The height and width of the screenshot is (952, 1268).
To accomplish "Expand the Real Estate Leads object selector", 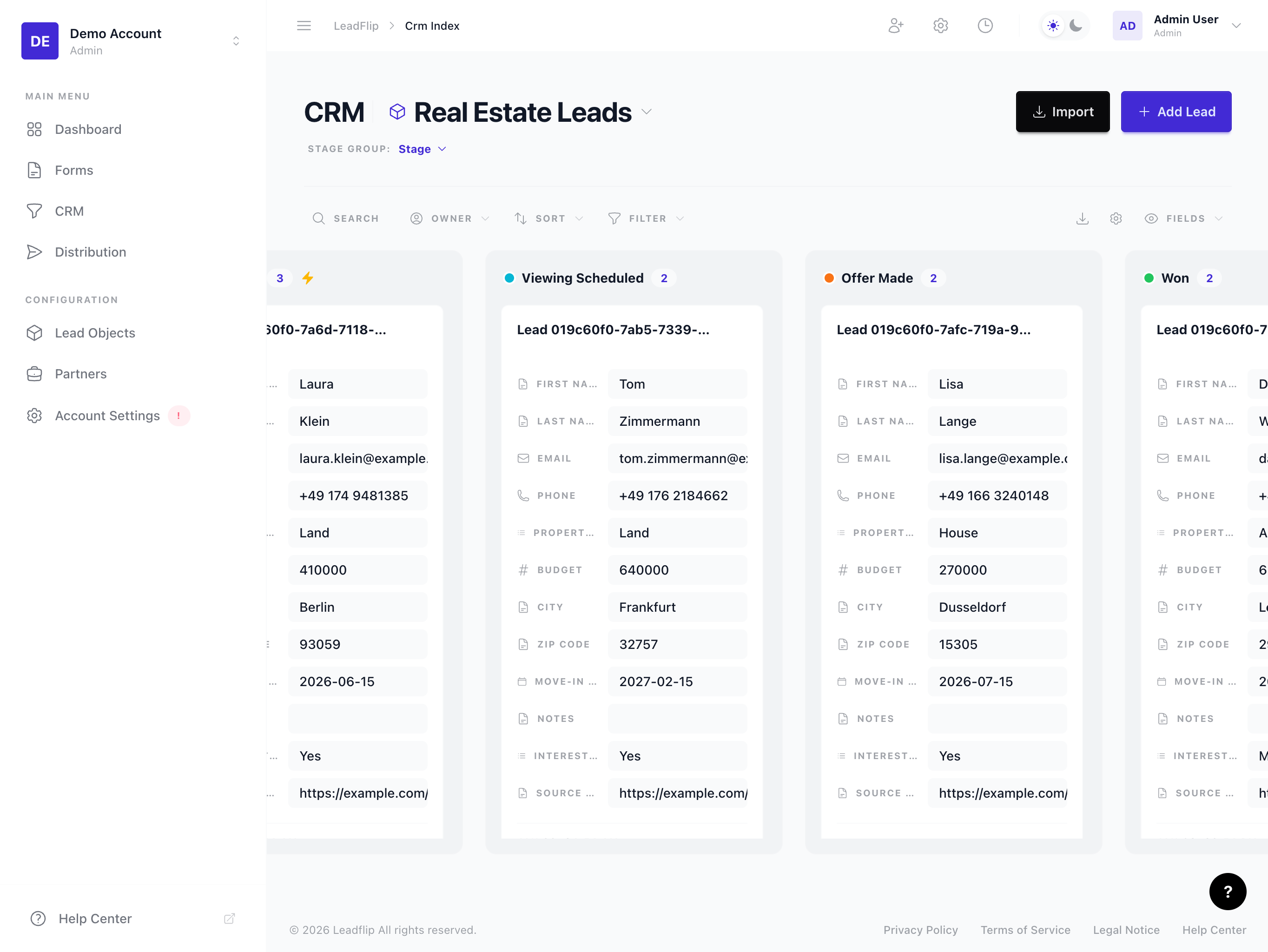I will coord(647,112).
